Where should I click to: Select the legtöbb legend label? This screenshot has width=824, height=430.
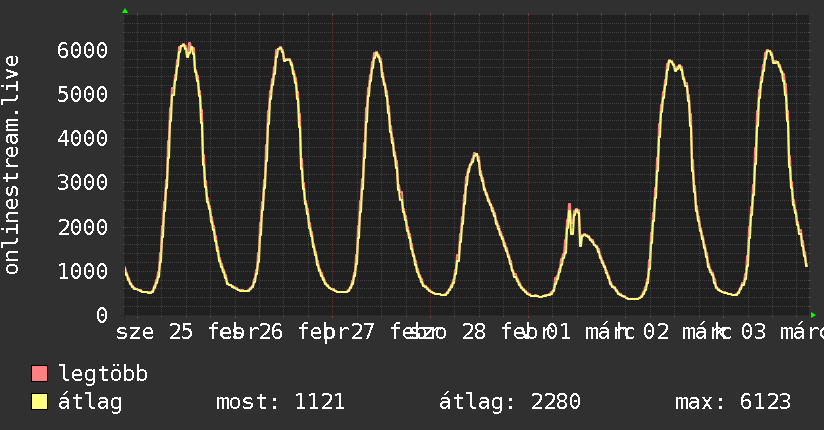(103, 374)
